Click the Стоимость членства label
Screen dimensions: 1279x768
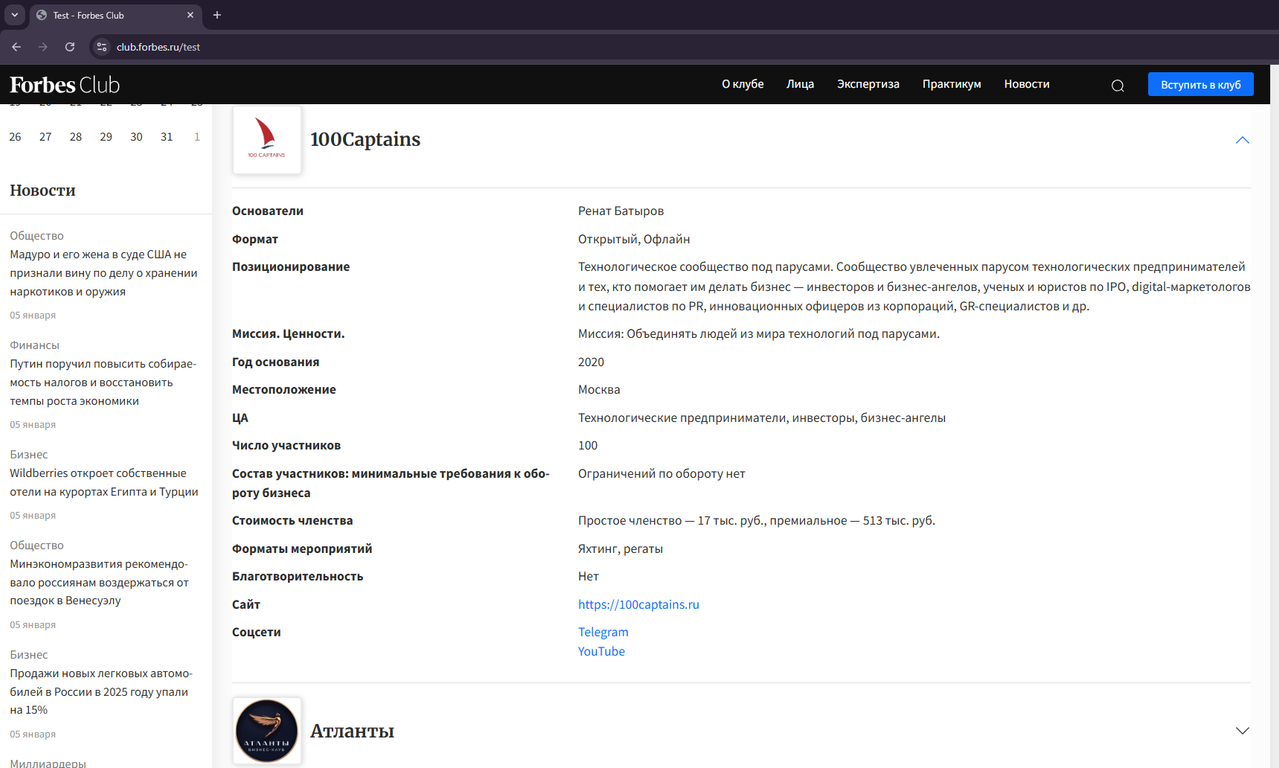point(292,521)
